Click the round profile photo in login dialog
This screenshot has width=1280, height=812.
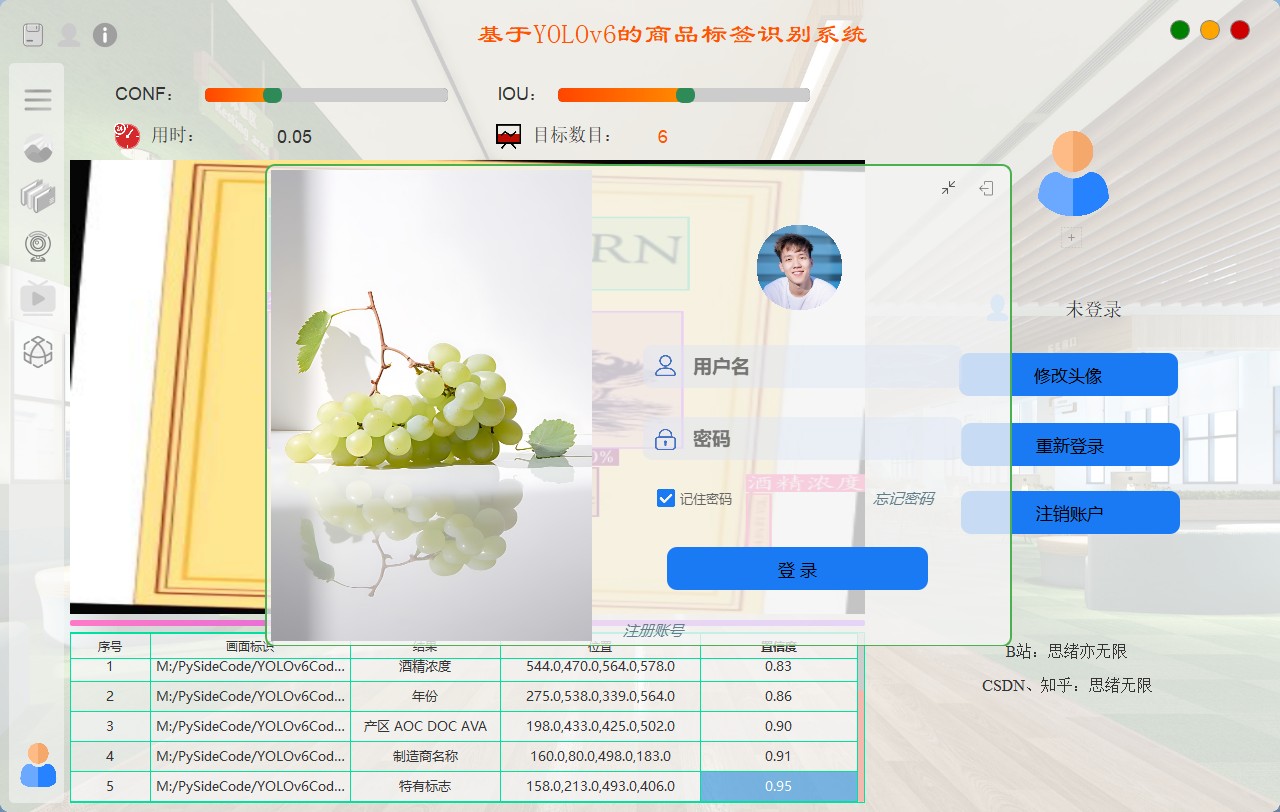799,267
